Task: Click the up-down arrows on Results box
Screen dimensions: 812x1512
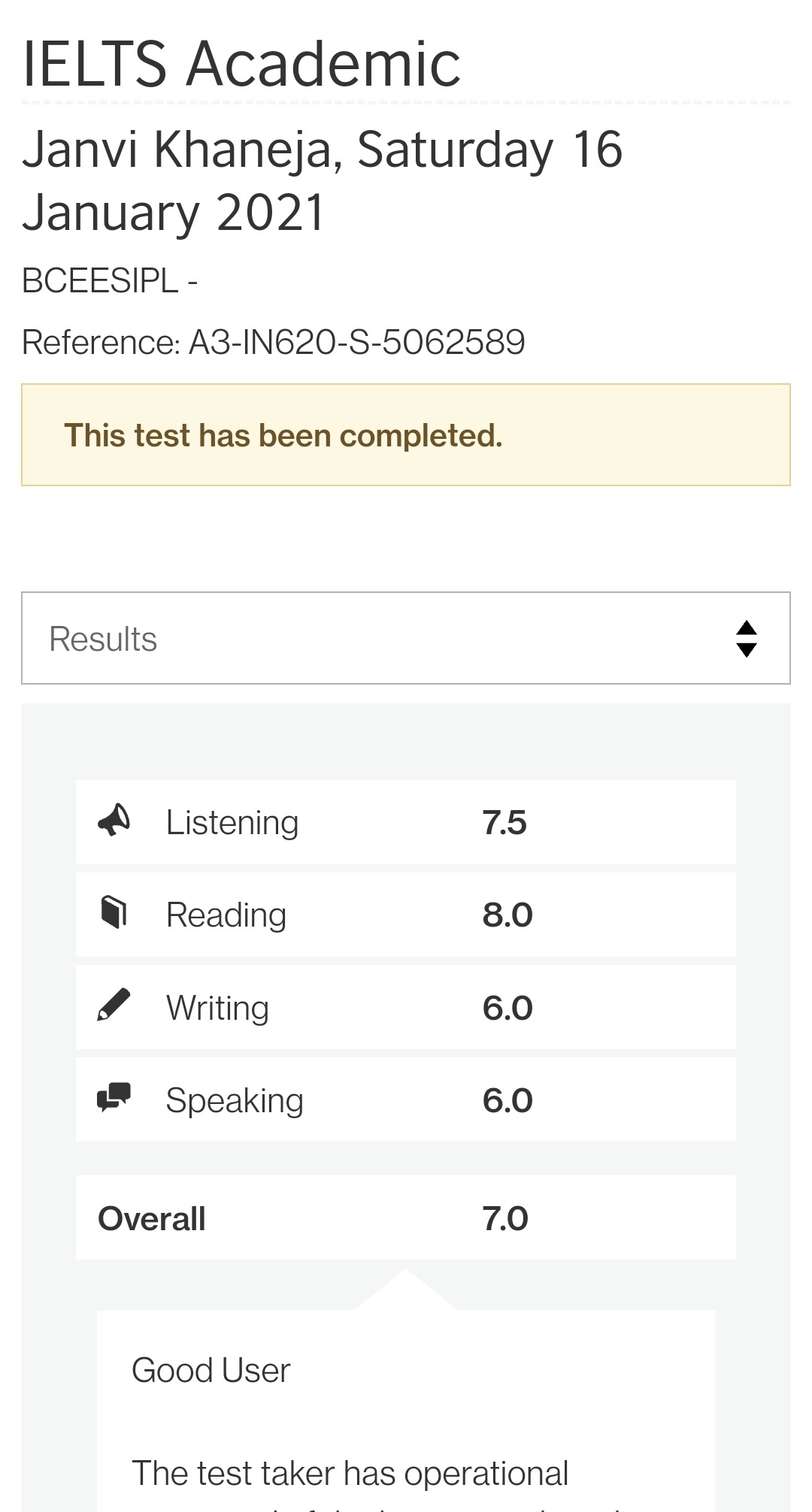Action: click(746, 639)
